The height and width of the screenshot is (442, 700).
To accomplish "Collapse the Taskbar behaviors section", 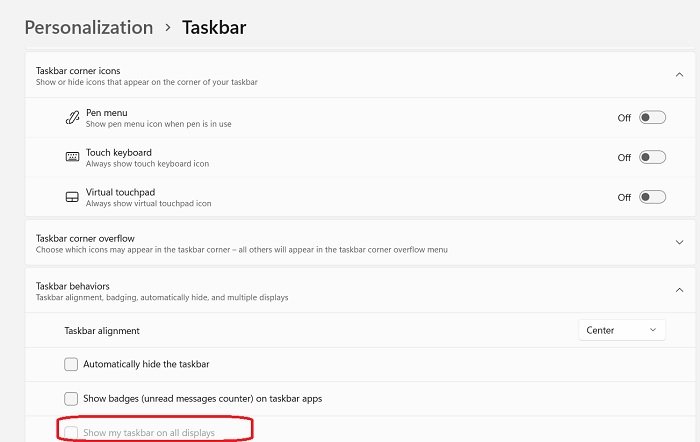I will (x=679, y=291).
